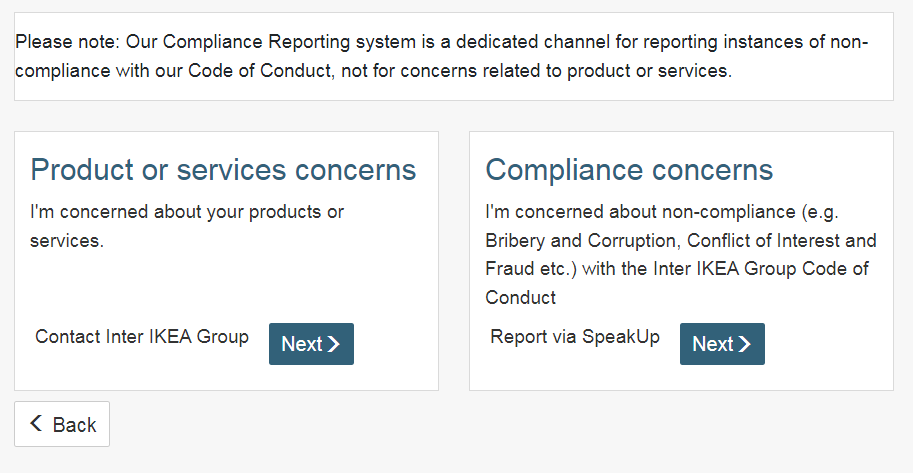Click "I'm concerned about your products or services" text
913x473 pixels.
(187, 213)
